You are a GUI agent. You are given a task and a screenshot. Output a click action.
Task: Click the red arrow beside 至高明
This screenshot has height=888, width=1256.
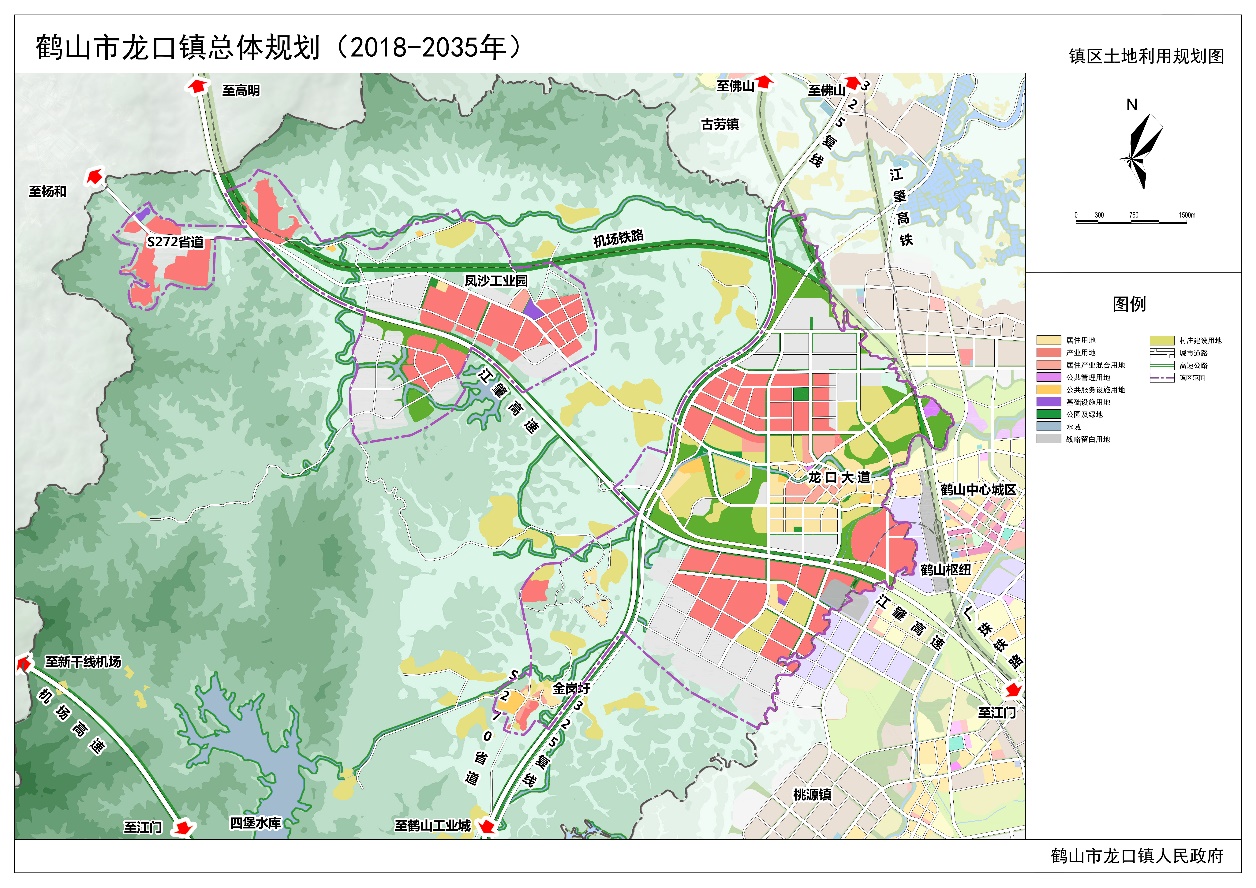tap(199, 88)
